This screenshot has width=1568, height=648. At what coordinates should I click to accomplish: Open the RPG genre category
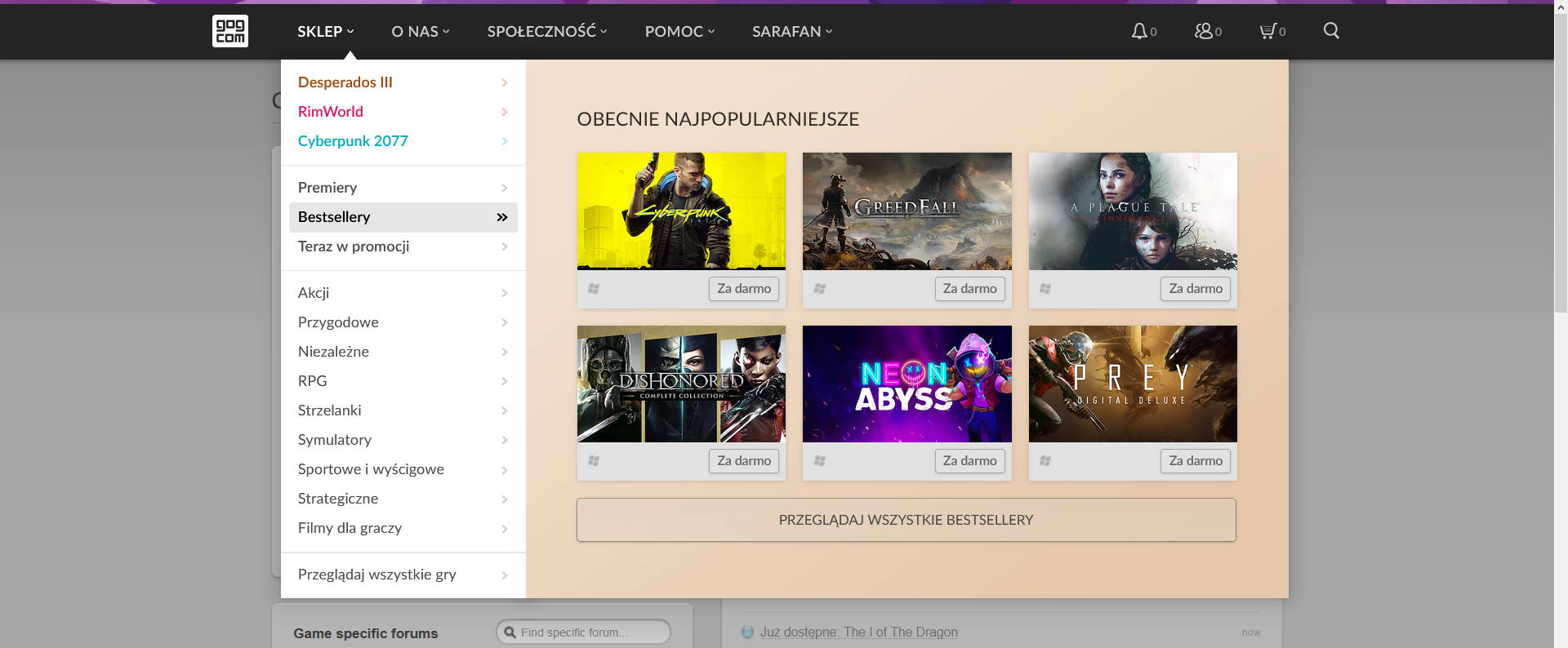[x=403, y=381]
